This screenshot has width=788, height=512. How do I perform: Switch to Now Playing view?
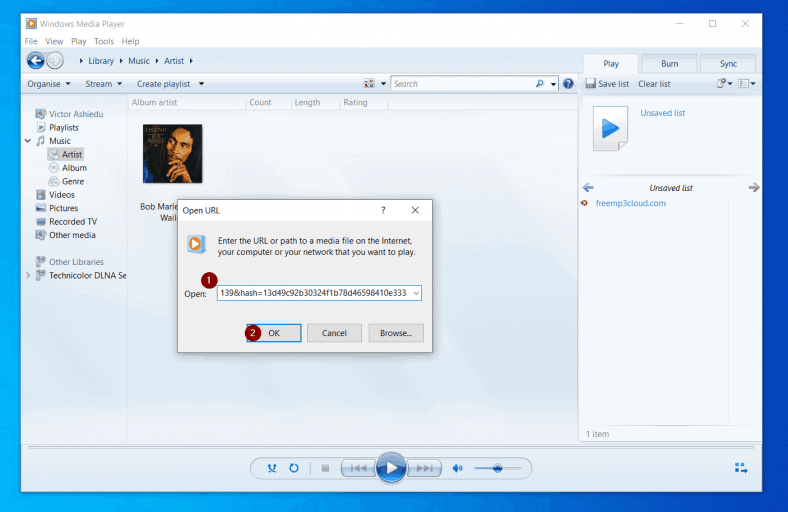click(x=741, y=468)
